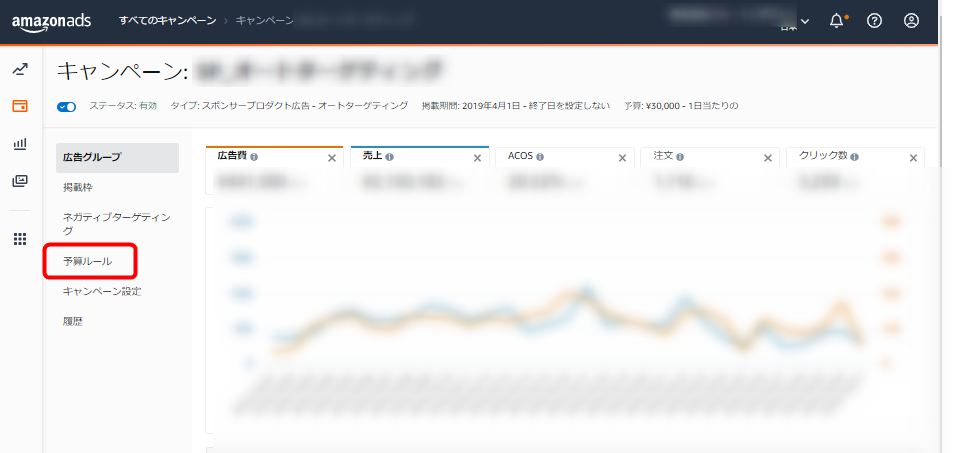Close the ACOS metric card
The width and height of the screenshot is (958, 453).
click(622, 158)
